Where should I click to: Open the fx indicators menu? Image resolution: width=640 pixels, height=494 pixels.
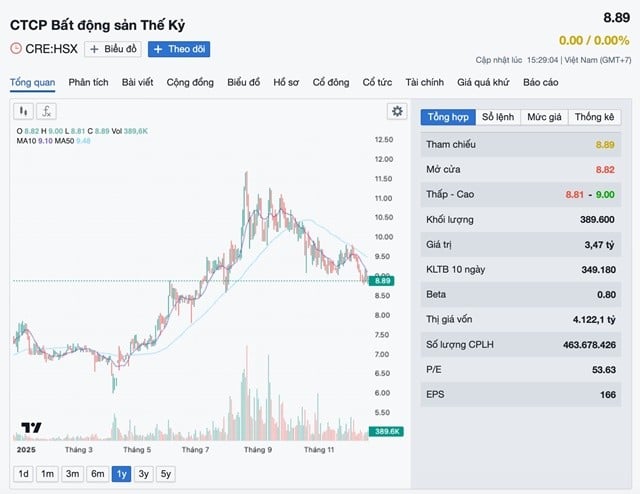(x=47, y=111)
